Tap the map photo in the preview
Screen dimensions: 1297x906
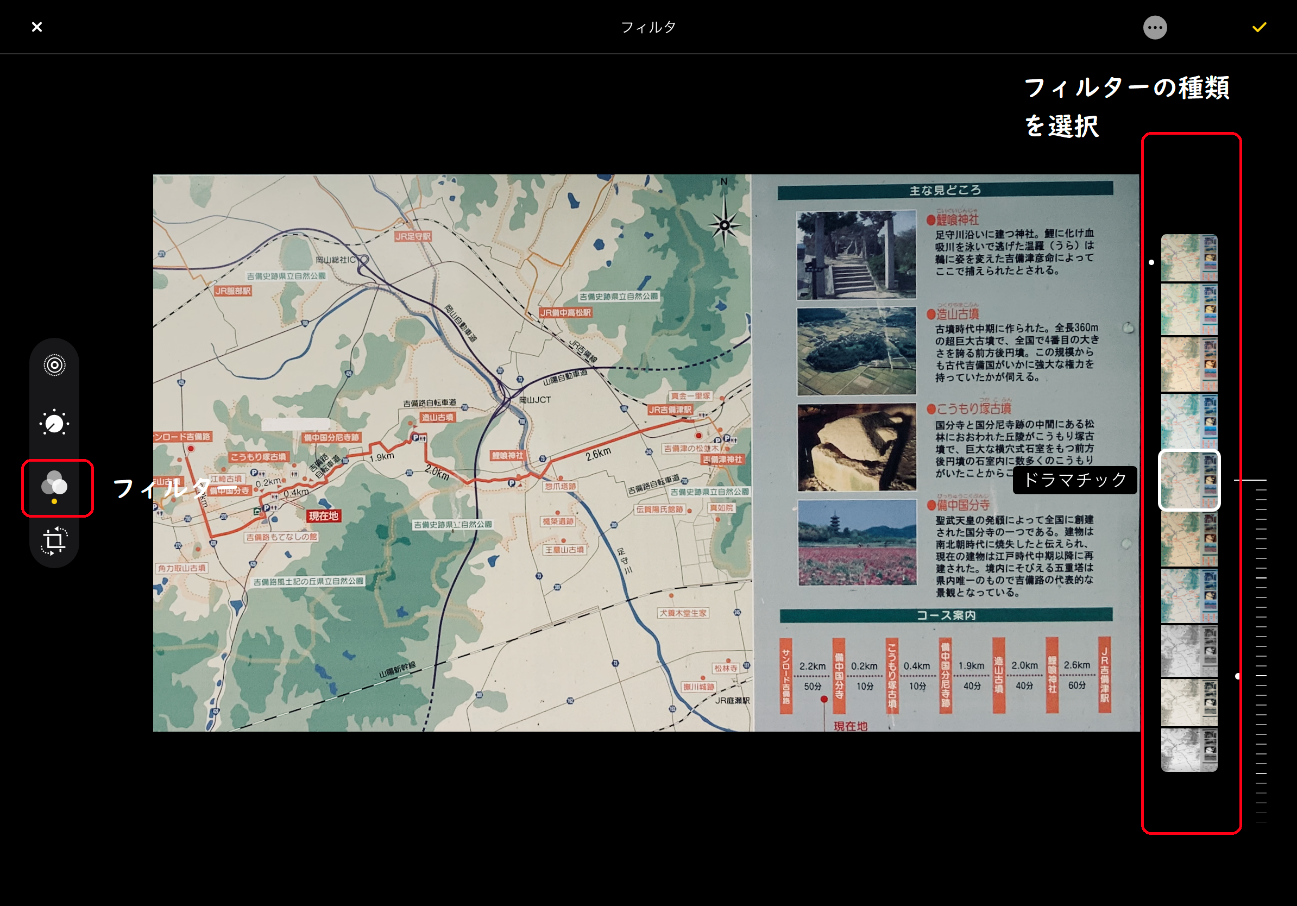tap(646, 453)
